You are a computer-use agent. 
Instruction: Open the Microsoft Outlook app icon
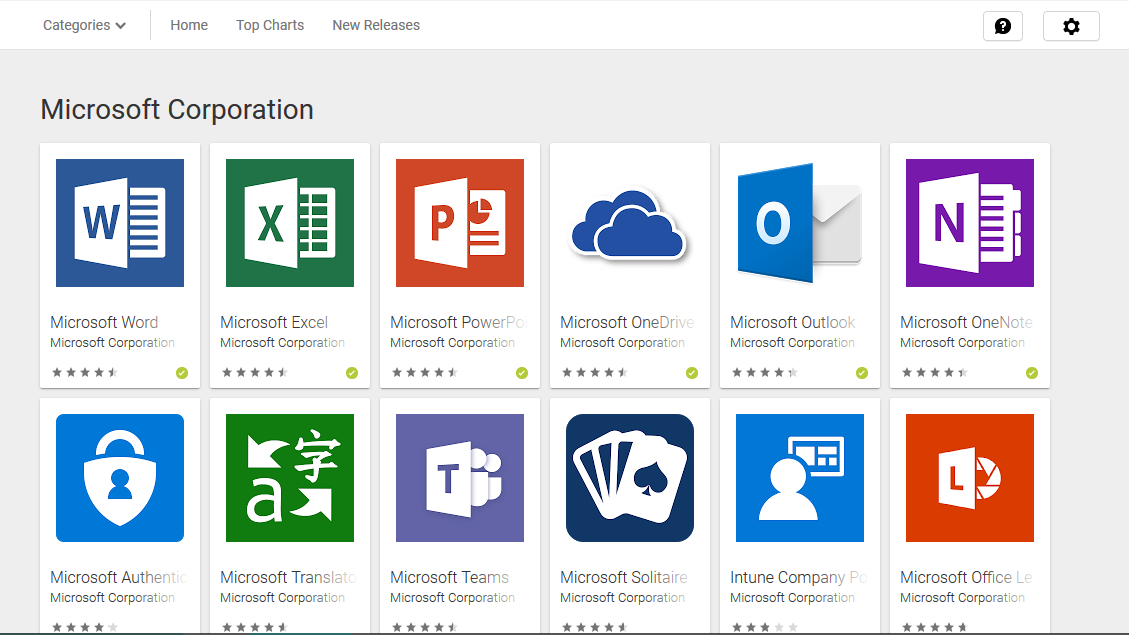(799, 222)
